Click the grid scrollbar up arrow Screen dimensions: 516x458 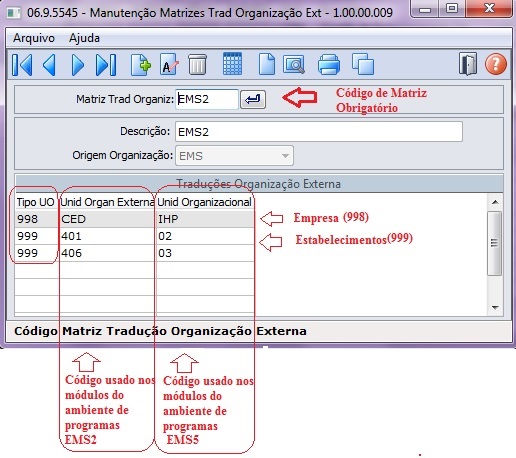pyautogui.click(x=495, y=202)
